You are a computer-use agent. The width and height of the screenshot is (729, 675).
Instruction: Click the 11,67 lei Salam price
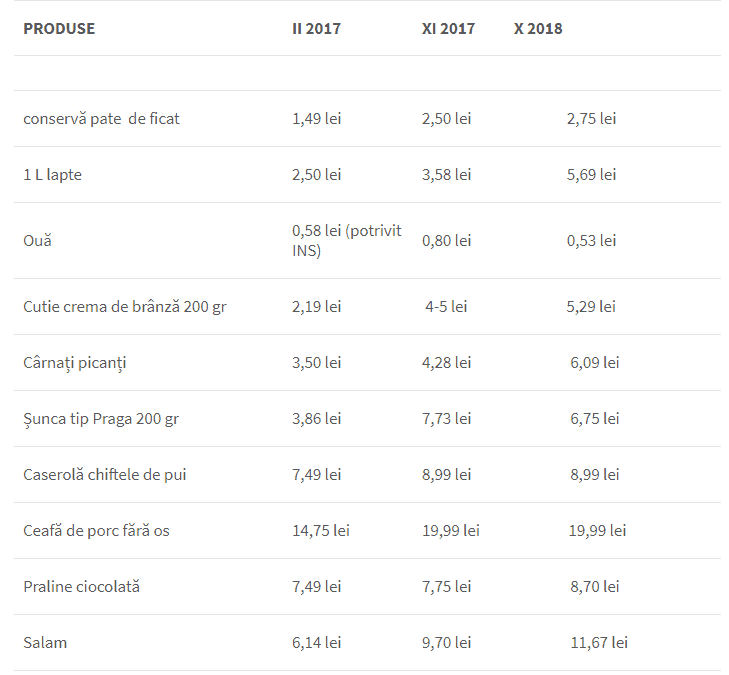(x=599, y=642)
